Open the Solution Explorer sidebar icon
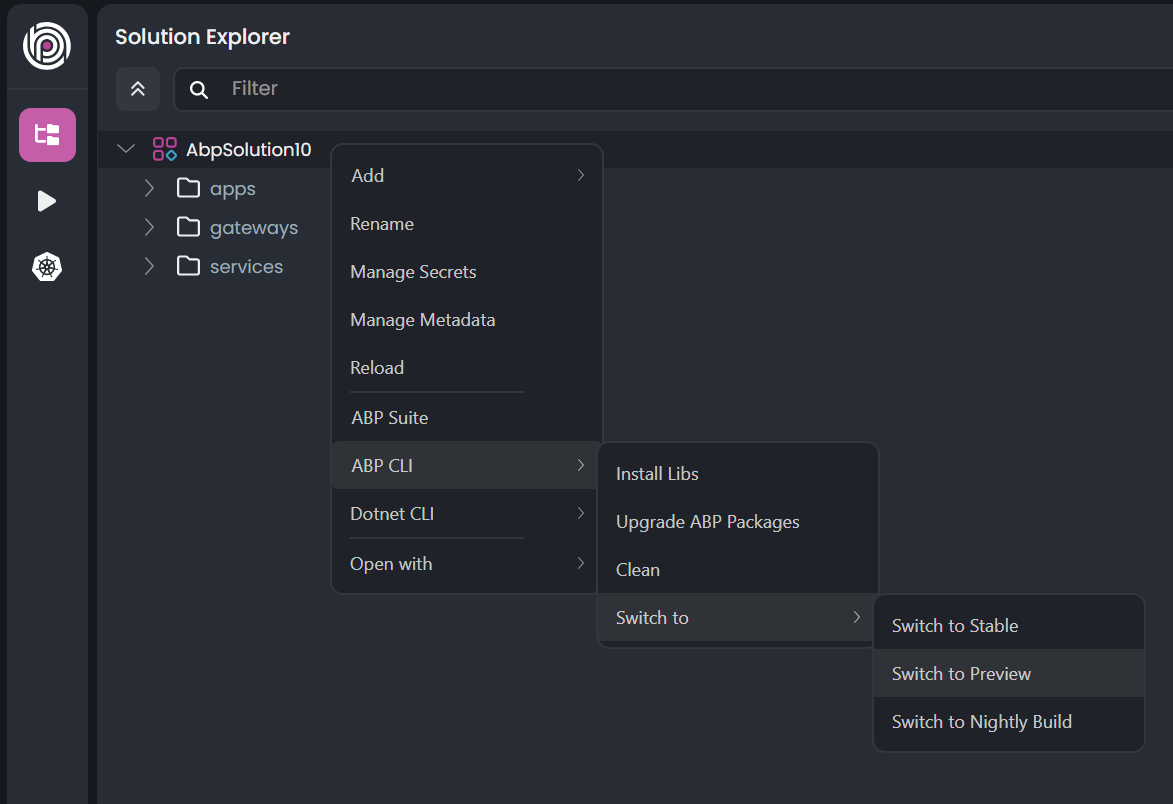The height and width of the screenshot is (804, 1173). click(47, 135)
